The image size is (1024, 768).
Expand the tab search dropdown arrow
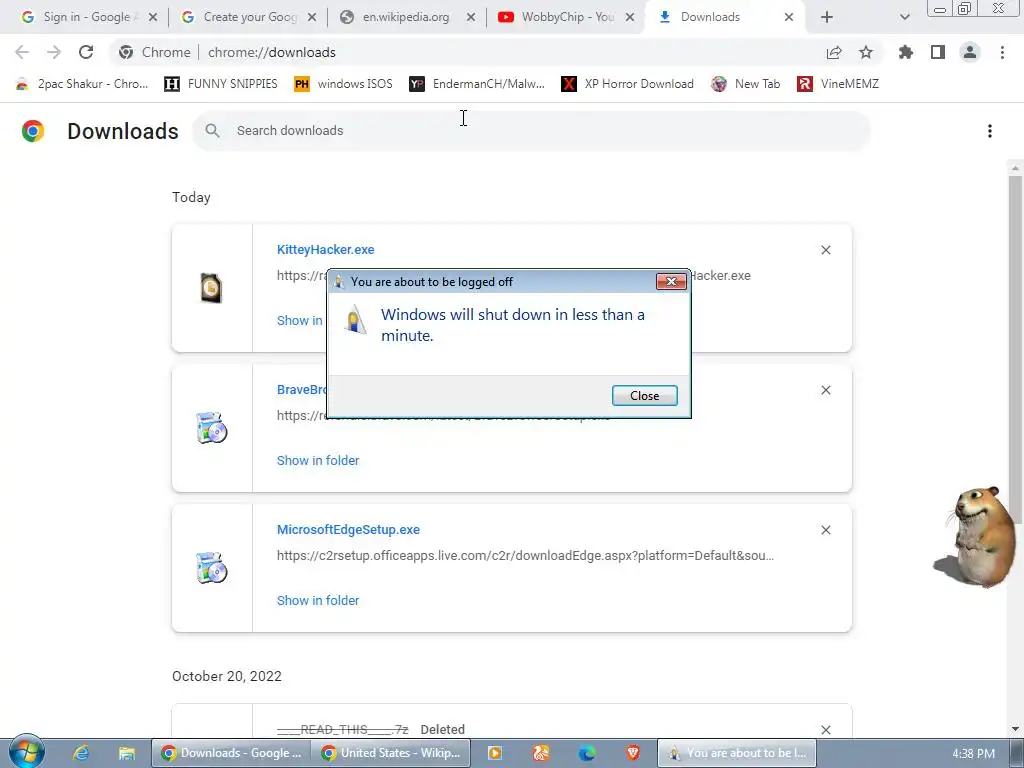(x=904, y=17)
